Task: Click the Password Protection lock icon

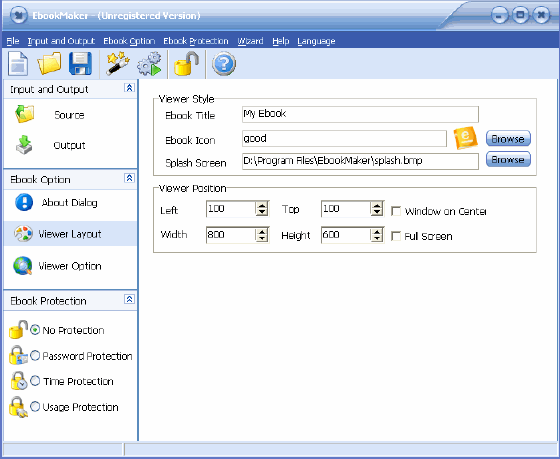Action: tap(18, 355)
